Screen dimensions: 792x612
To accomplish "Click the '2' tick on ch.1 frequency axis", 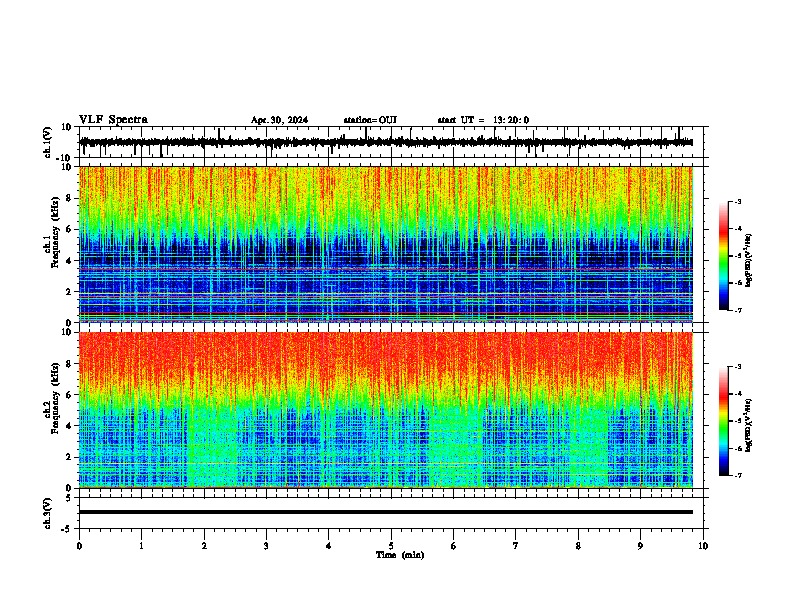I will click(x=70, y=291).
